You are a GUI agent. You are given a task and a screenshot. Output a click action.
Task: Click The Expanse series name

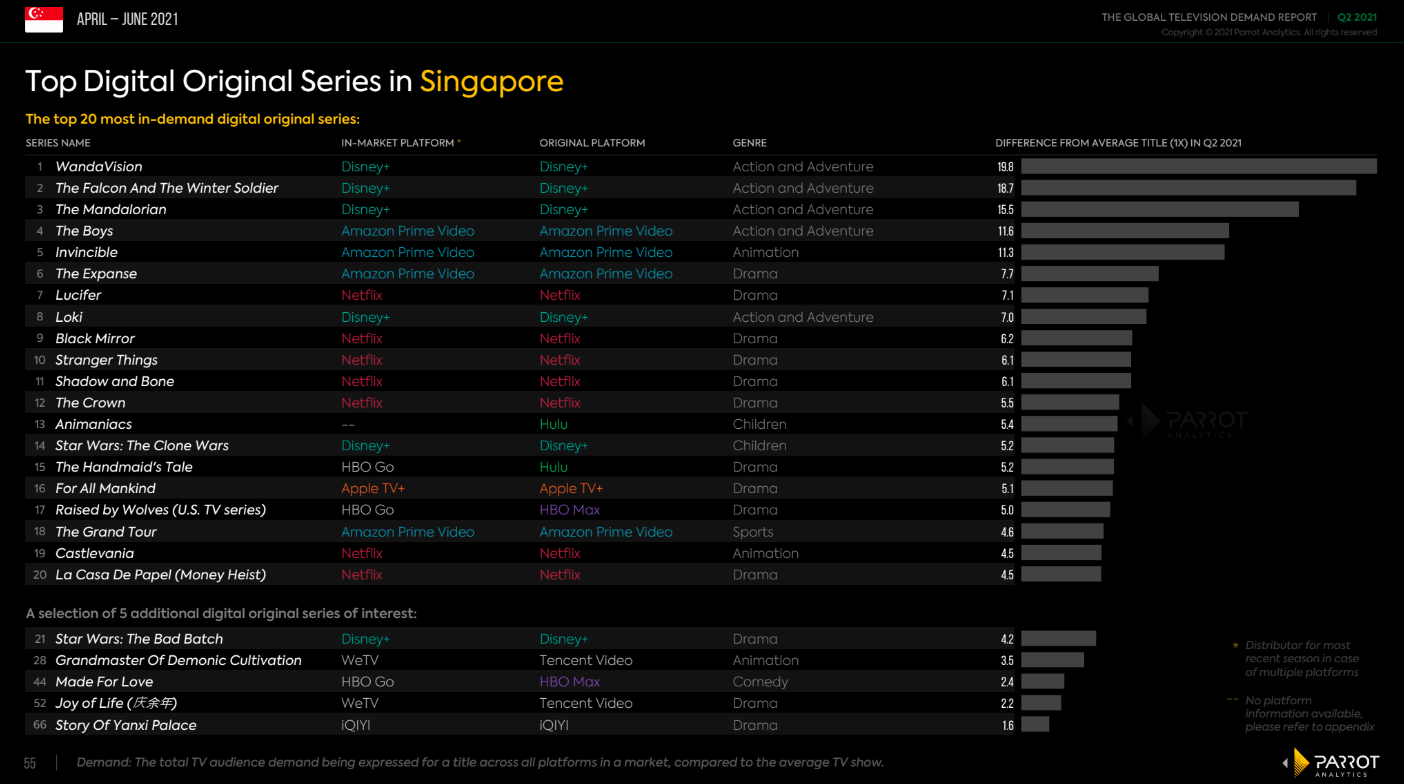click(x=96, y=274)
